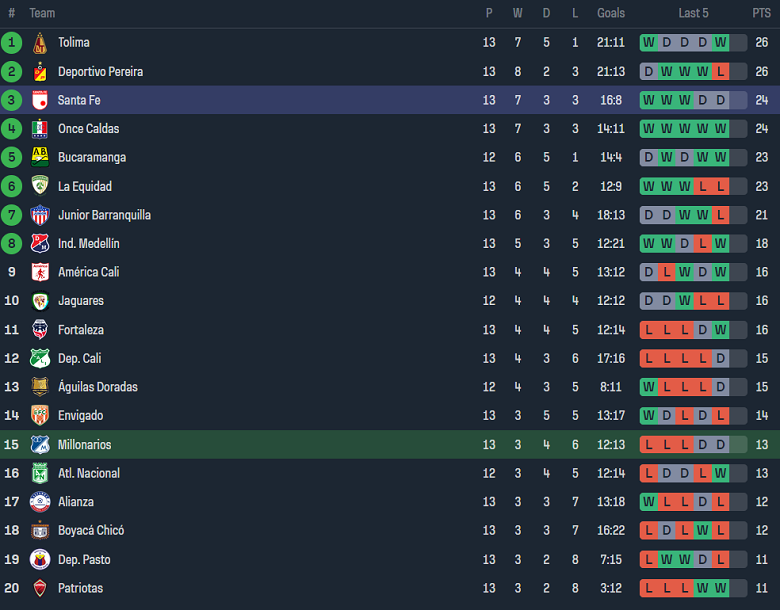The image size is (780, 610).
Task: Click the rank 1 position badge
Action: click(12, 43)
